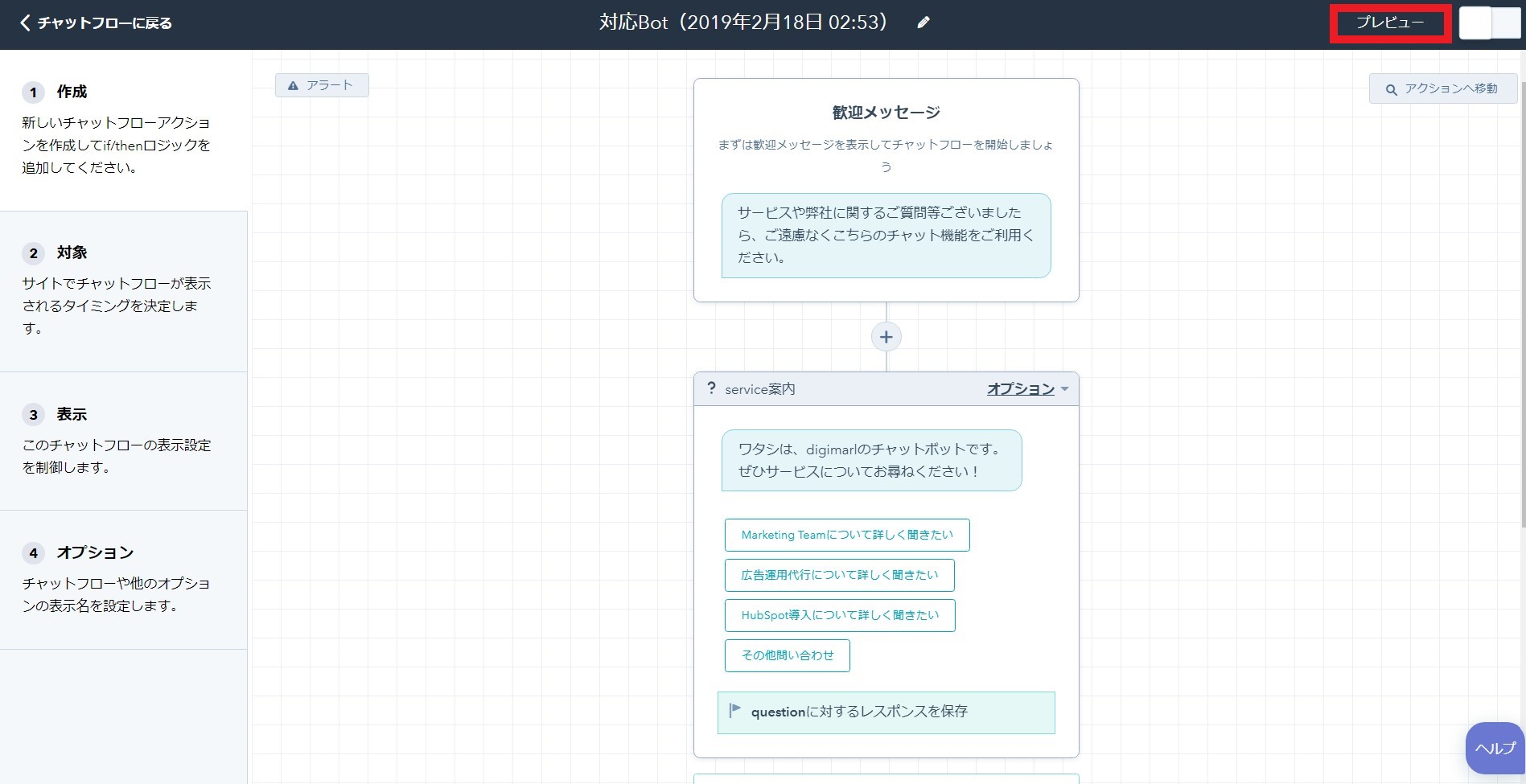Open the ヘルプ help bubble

point(1495,748)
